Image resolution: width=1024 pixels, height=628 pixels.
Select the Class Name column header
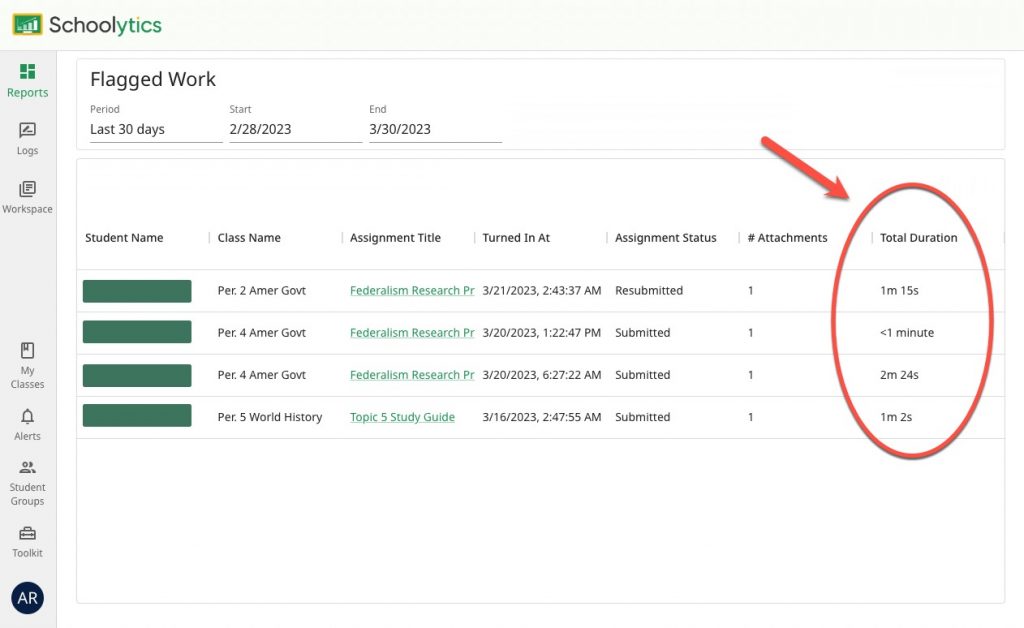[249, 238]
